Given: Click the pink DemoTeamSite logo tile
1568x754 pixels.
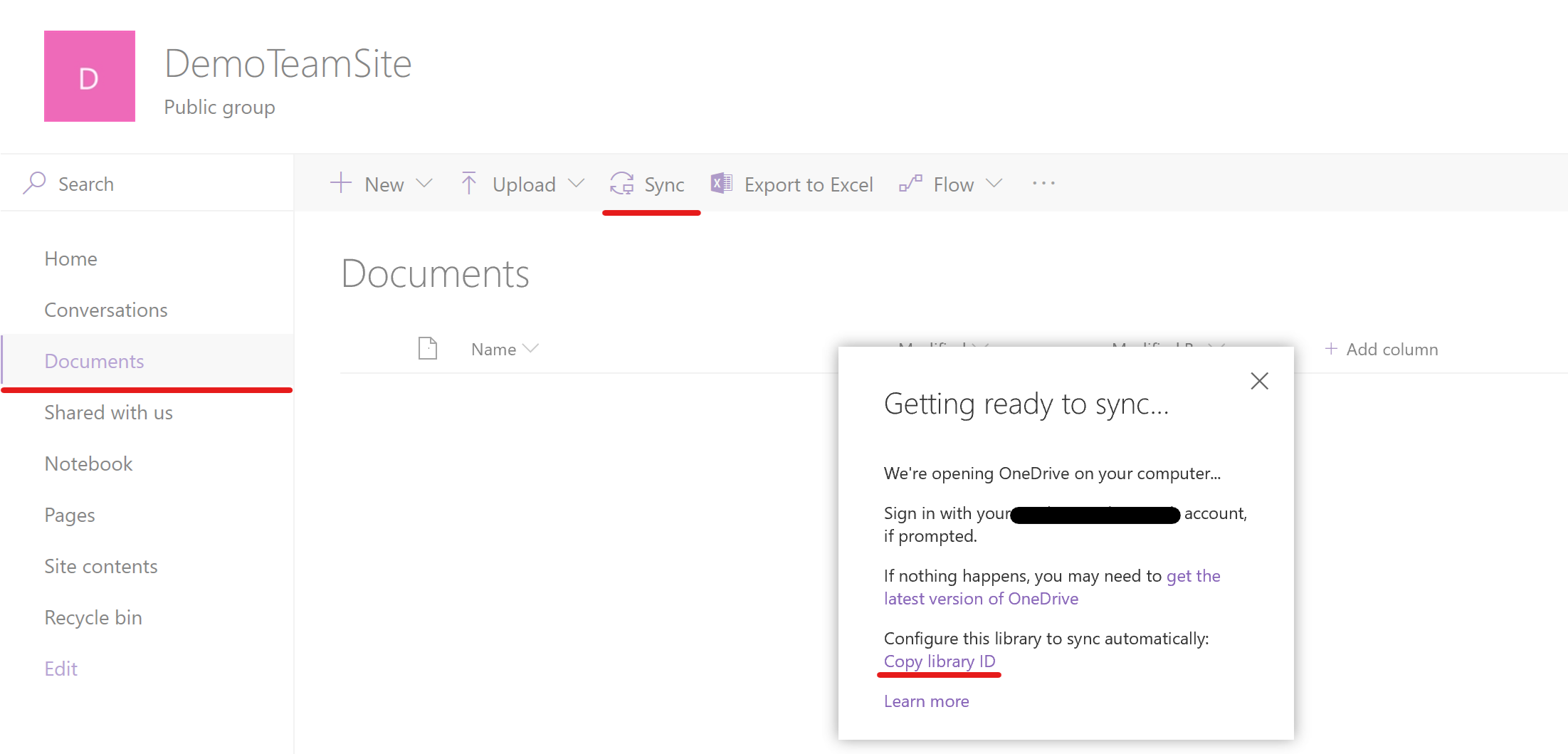Looking at the screenshot, I should (90, 76).
